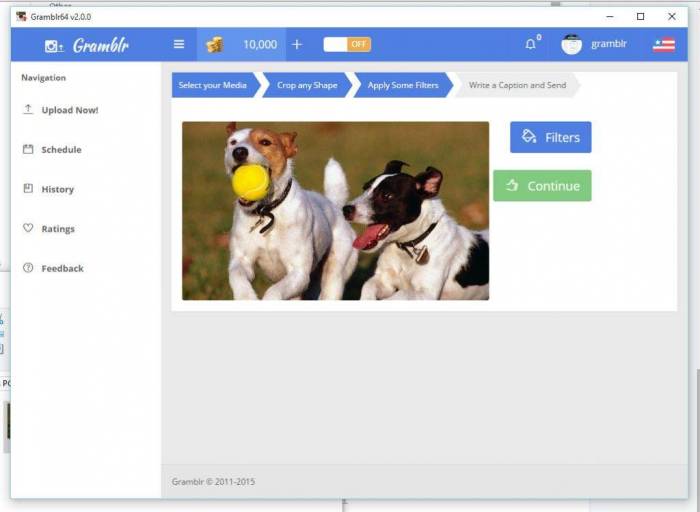Image resolution: width=700 pixels, height=512 pixels.
Task: Go back to 'Crop any Shape' step
Action: 307,85
